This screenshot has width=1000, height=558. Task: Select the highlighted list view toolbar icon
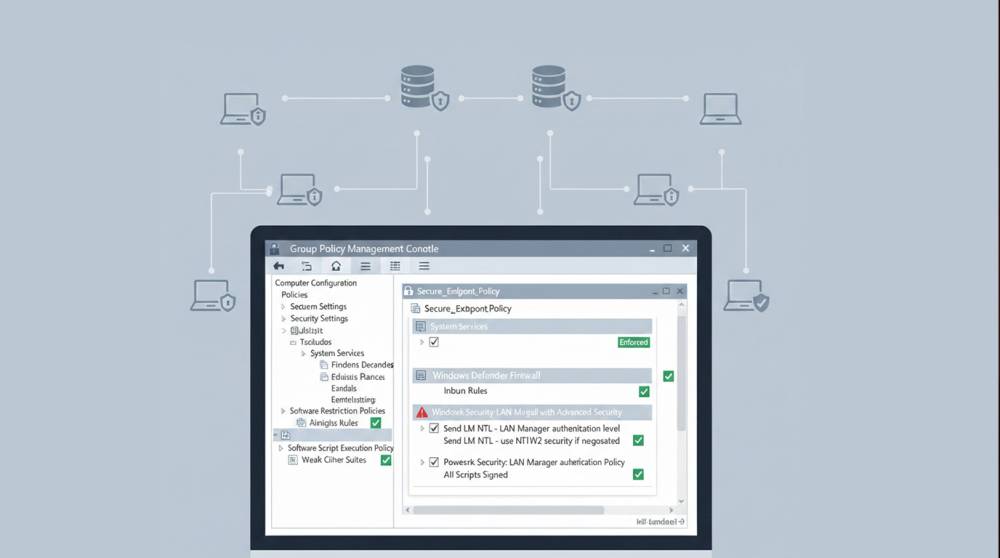[365, 266]
